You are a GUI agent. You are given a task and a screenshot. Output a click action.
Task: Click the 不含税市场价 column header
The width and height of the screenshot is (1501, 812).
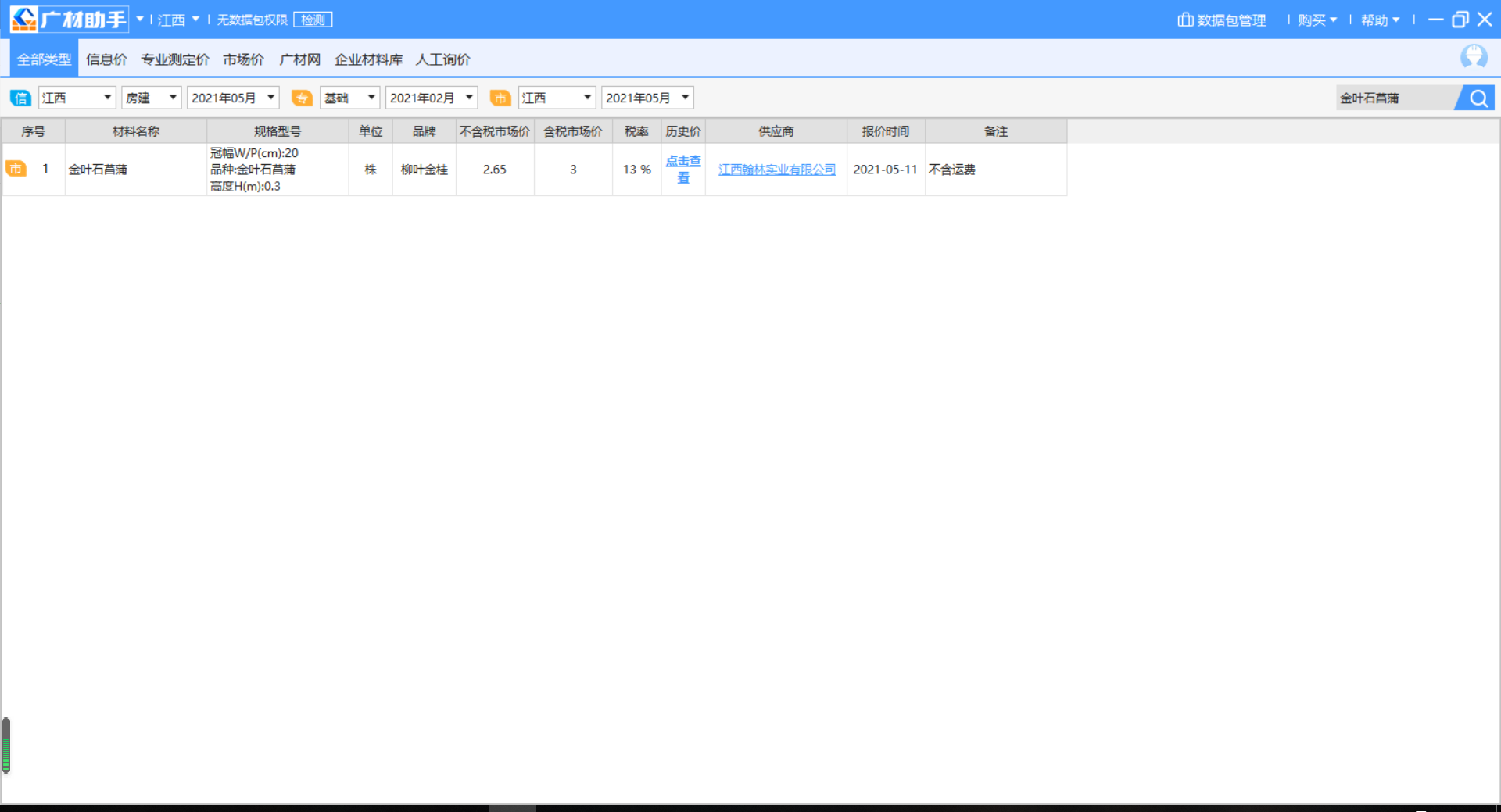(495, 131)
